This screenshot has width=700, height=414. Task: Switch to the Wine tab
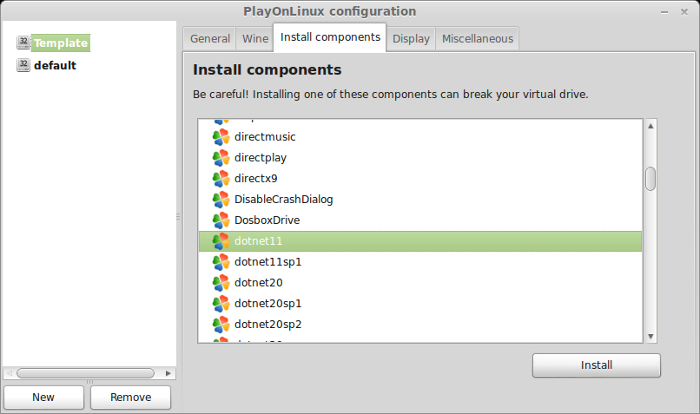point(255,39)
